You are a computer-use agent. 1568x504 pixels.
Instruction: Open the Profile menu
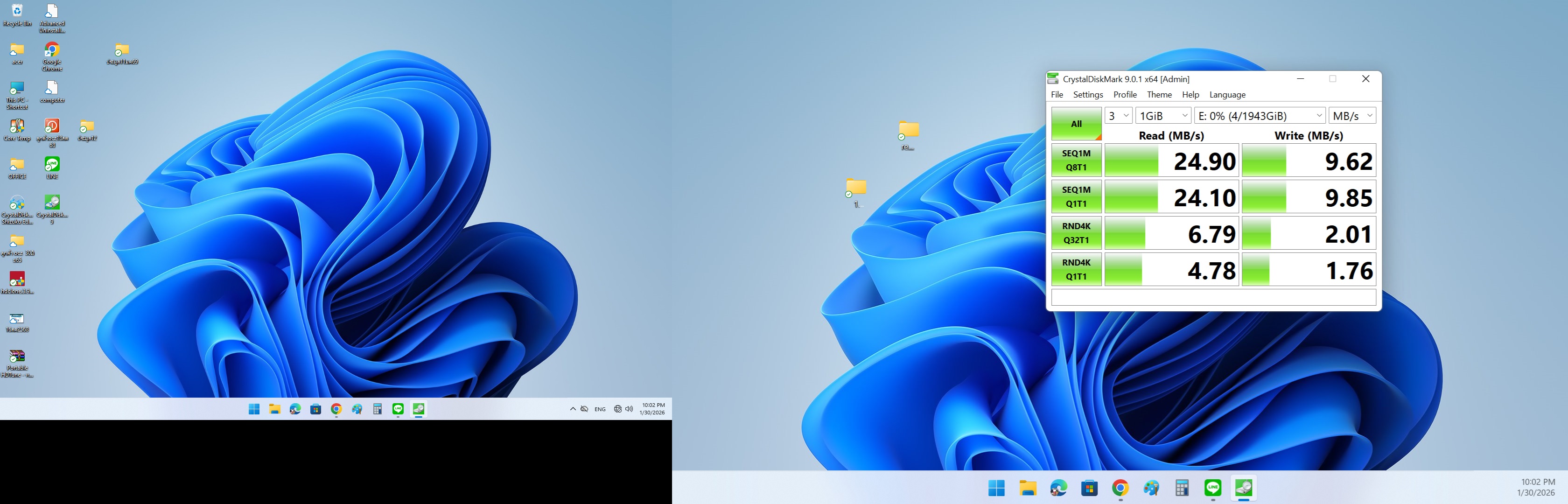tap(1124, 94)
